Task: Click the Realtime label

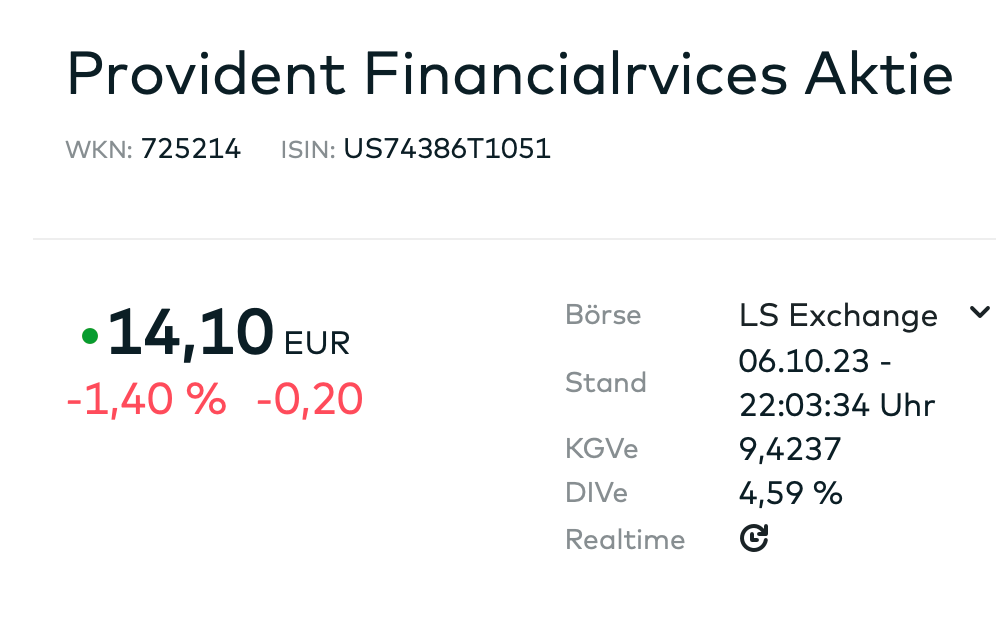Action: (x=625, y=540)
